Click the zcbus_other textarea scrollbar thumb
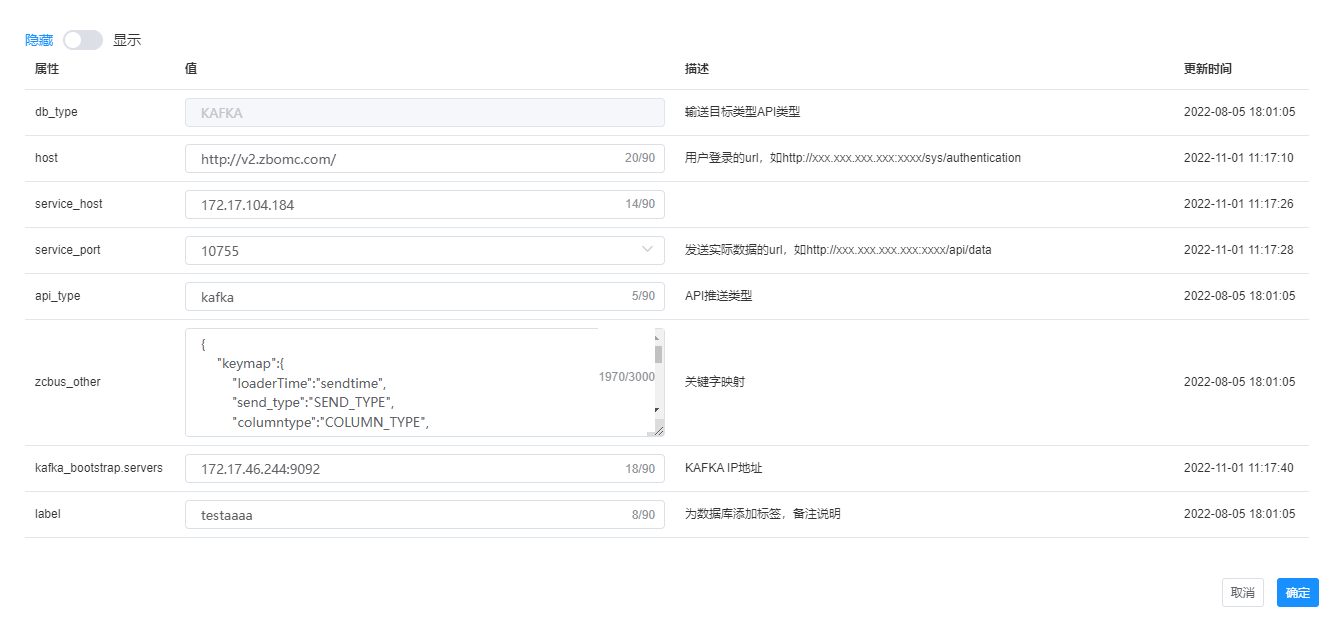The image size is (1329, 617). pyautogui.click(x=658, y=353)
